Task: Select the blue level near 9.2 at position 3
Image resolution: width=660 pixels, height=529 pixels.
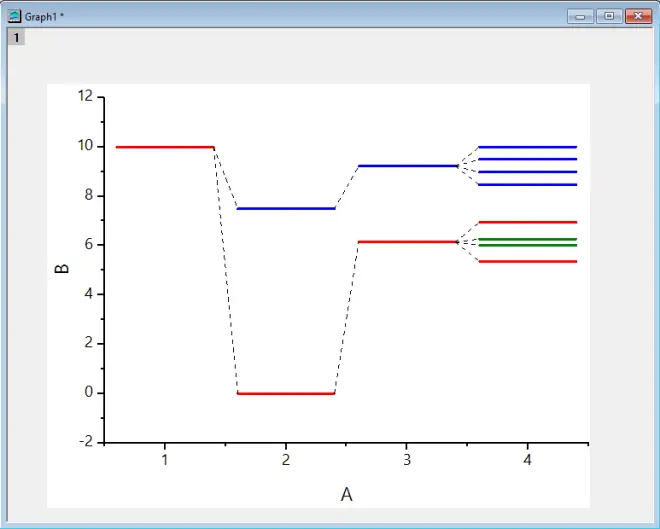Action: (x=407, y=166)
